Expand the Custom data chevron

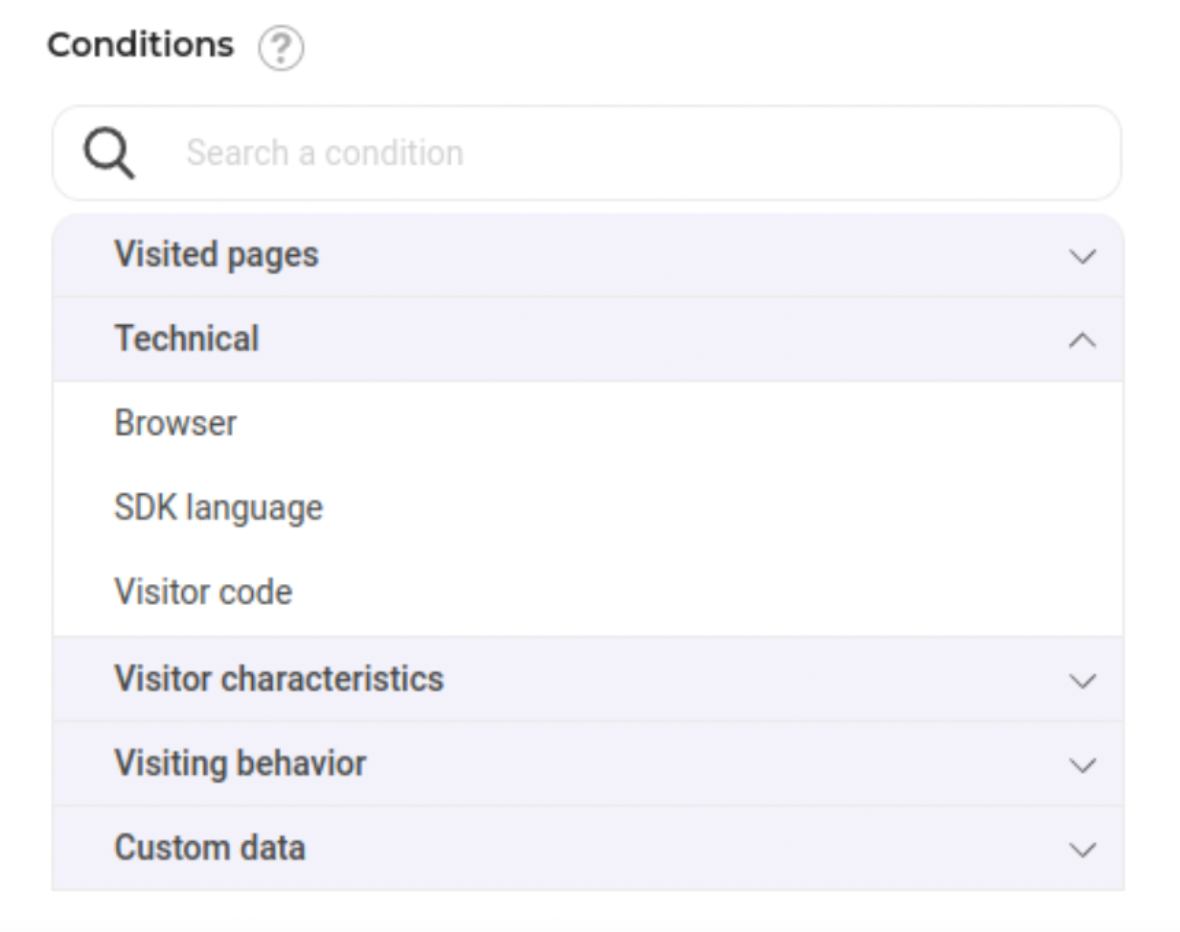click(1082, 849)
